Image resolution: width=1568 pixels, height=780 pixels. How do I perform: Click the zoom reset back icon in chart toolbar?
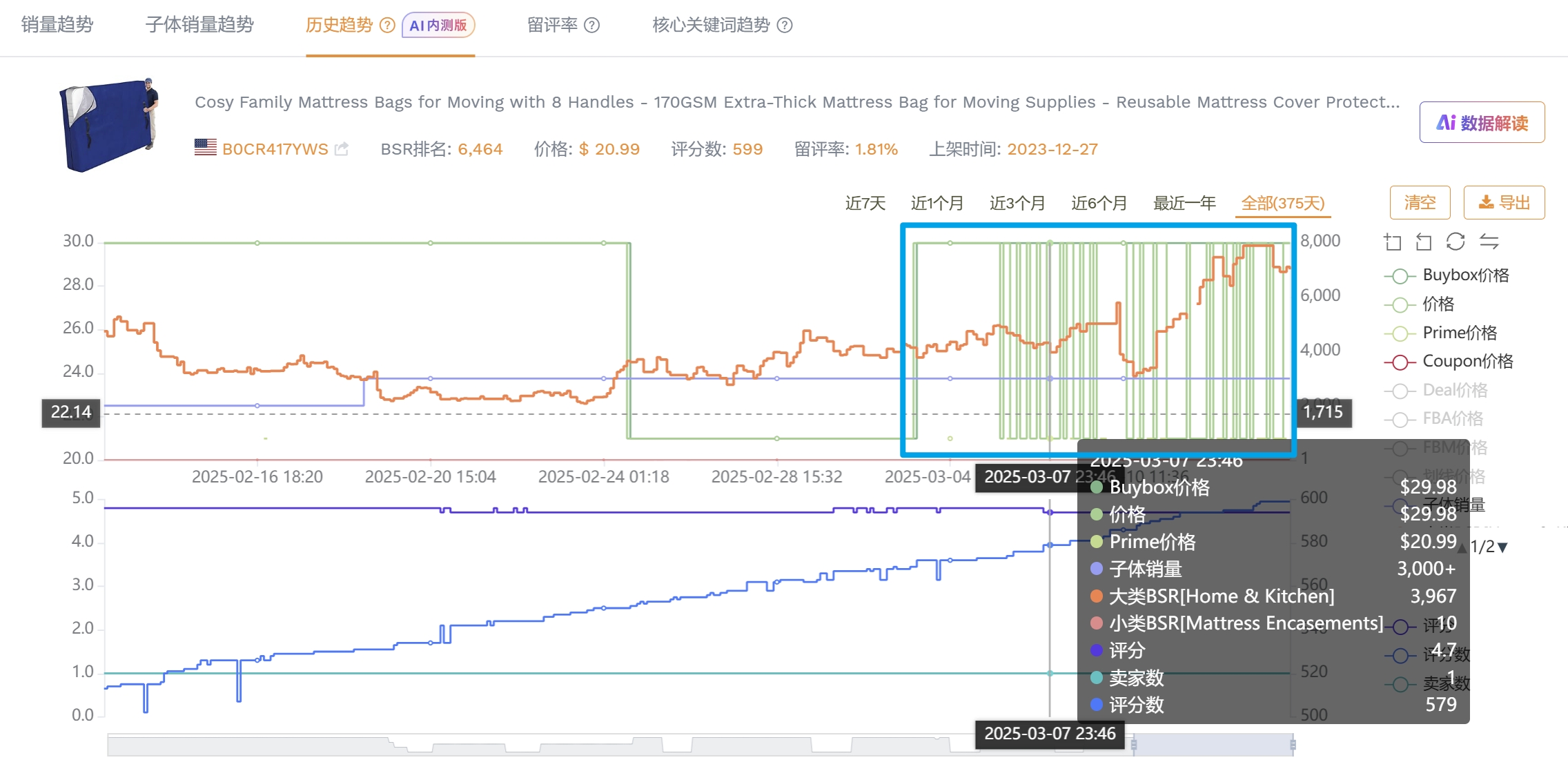point(1424,242)
